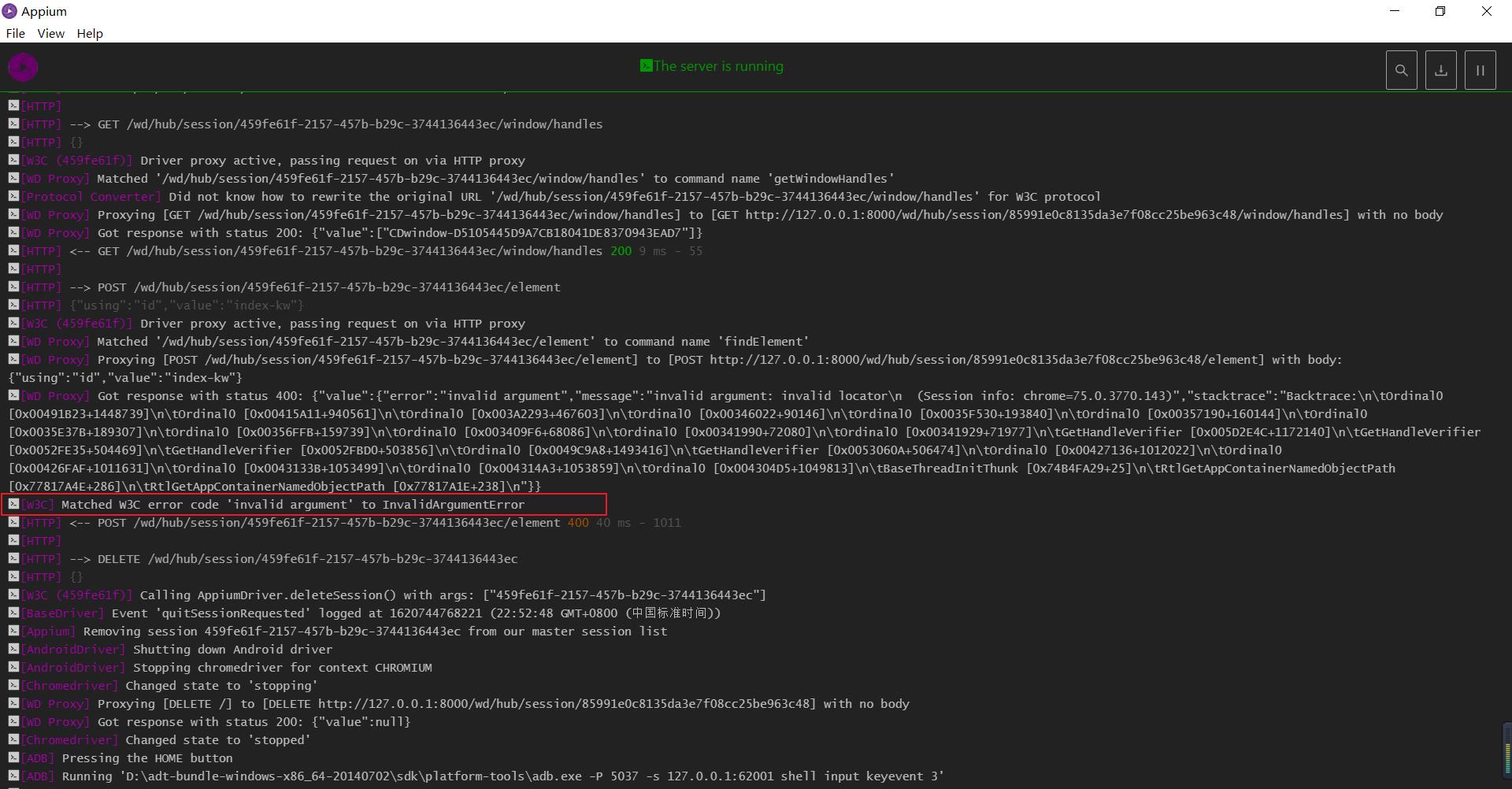Minimize the Appium window
The width and height of the screenshot is (1512, 789).
tap(1395, 11)
